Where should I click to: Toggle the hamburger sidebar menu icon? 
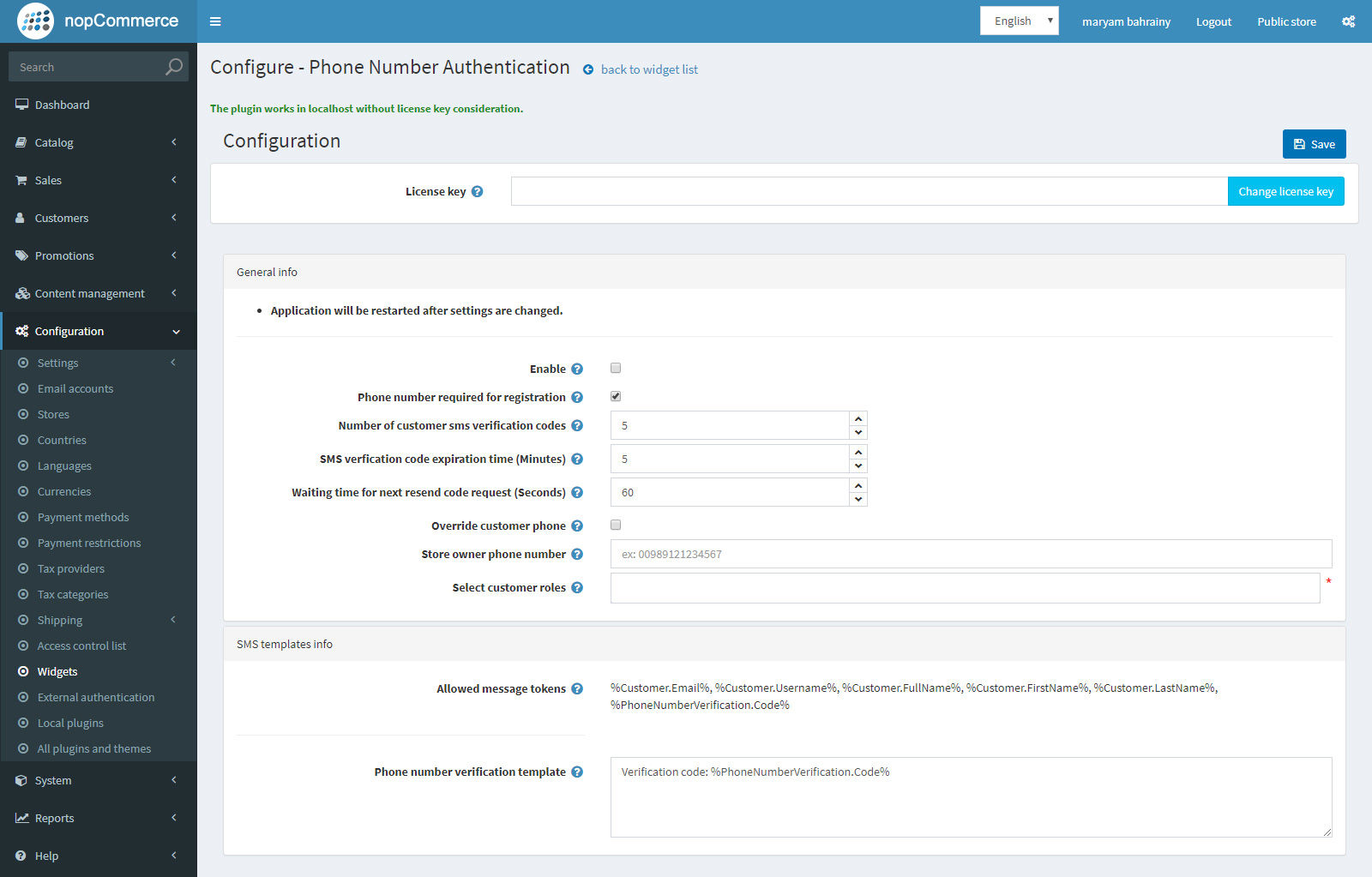click(215, 21)
